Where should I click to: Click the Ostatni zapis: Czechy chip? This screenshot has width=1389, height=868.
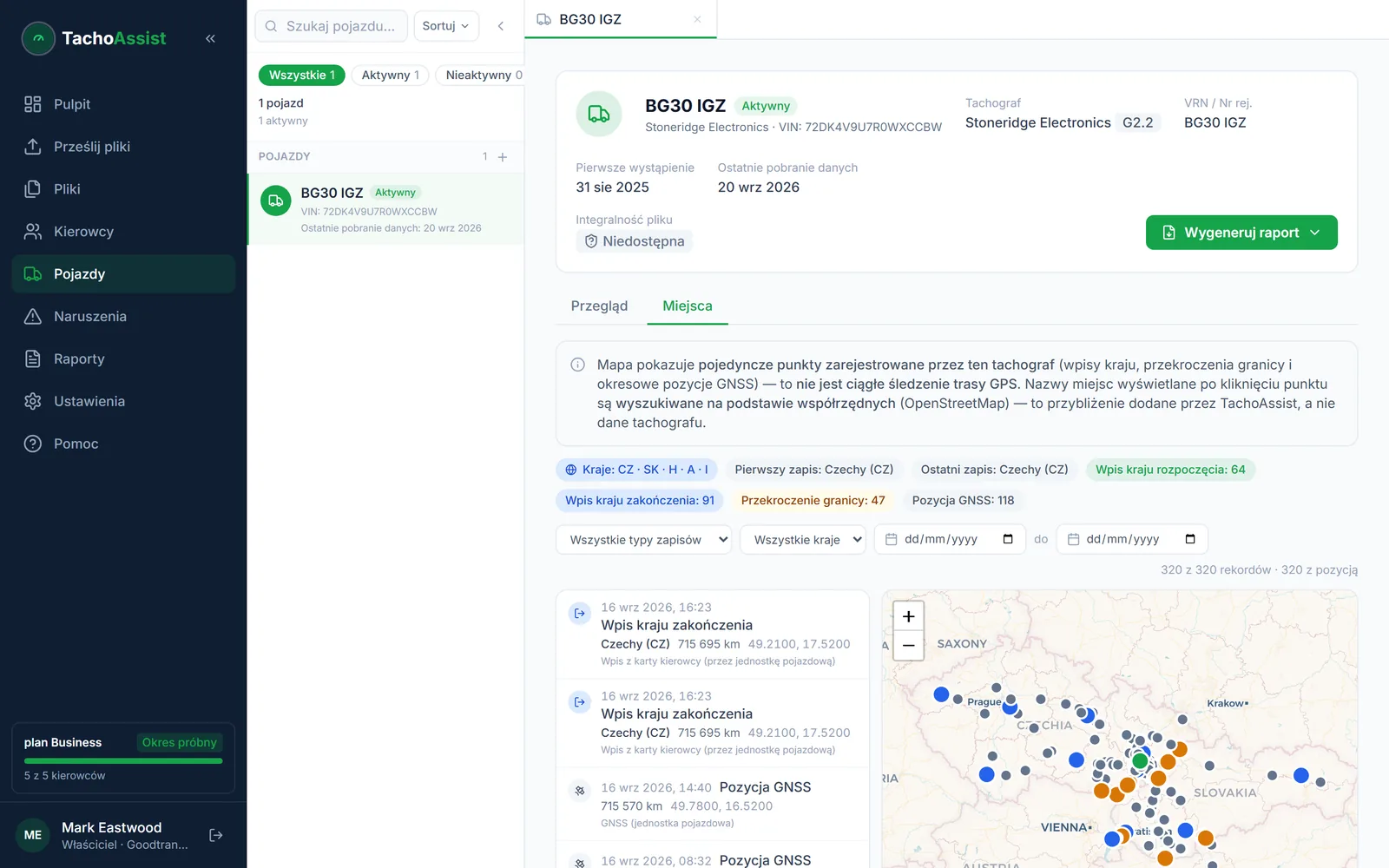[x=994, y=470]
